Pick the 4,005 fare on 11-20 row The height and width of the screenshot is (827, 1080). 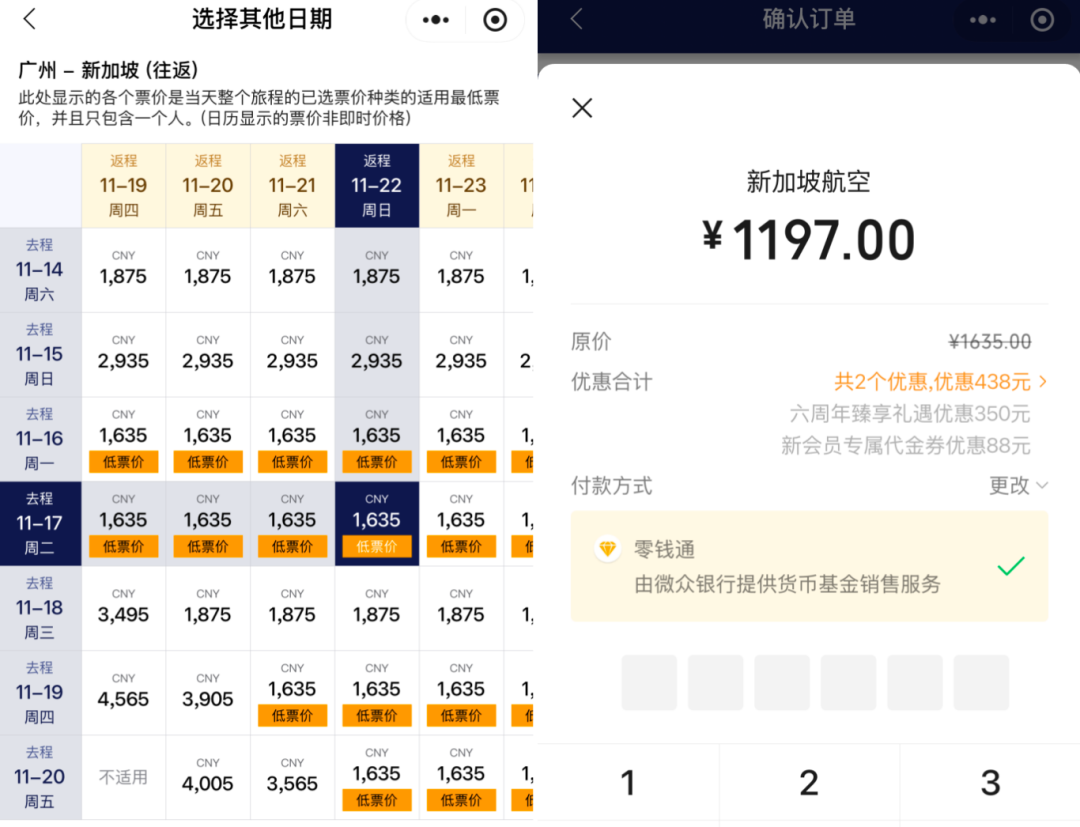208,777
